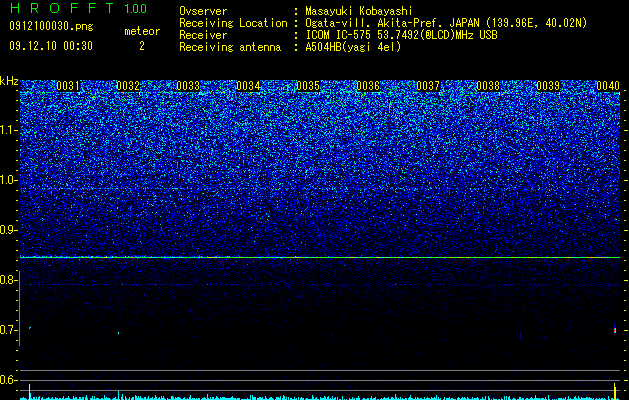
Task: Click the HROFFT title text
Action: point(62,8)
